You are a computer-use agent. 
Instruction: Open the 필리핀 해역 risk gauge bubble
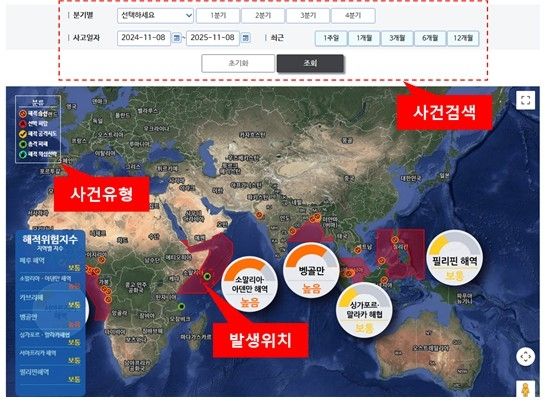point(454,258)
